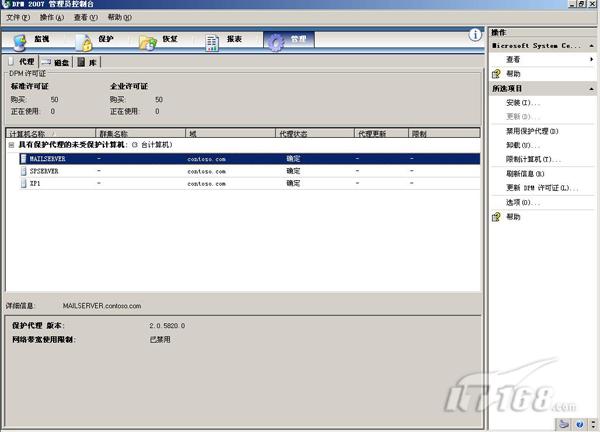
Task: Click 限制计算机(T)... action link
Action: (x=533, y=159)
